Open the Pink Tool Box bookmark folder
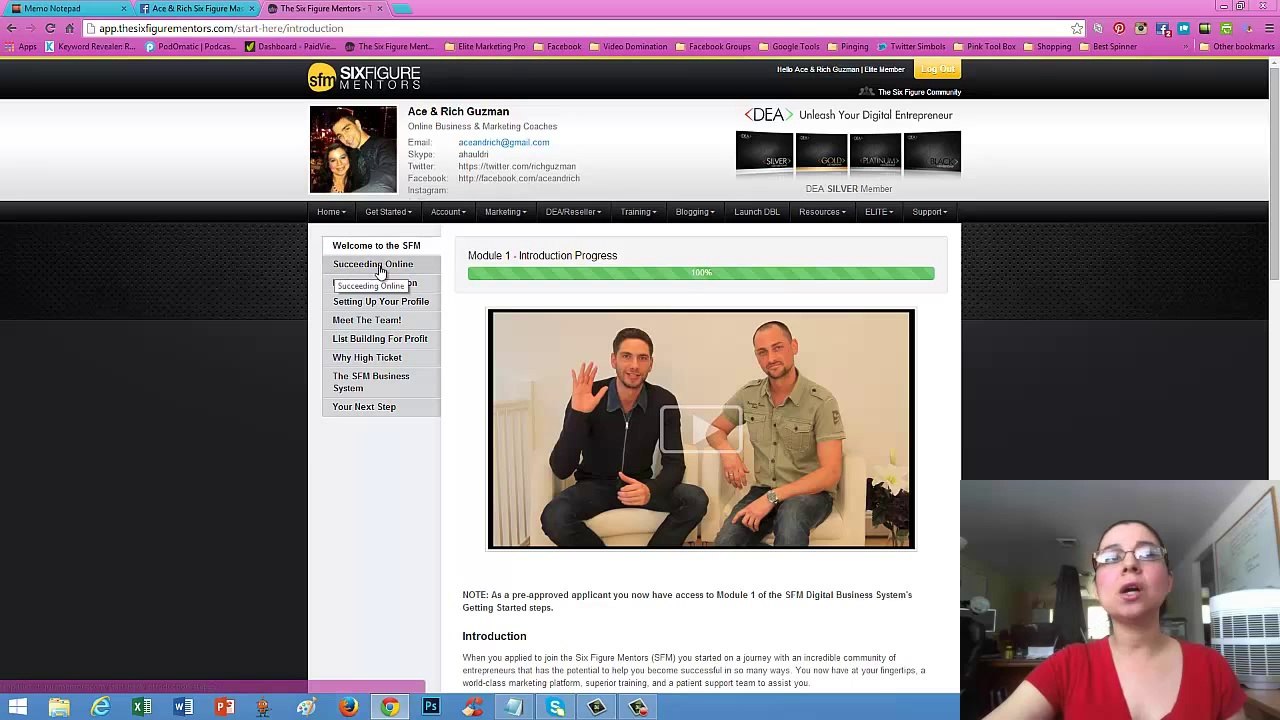The height and width of the screenshot is (720, 1280). point(984,47)
